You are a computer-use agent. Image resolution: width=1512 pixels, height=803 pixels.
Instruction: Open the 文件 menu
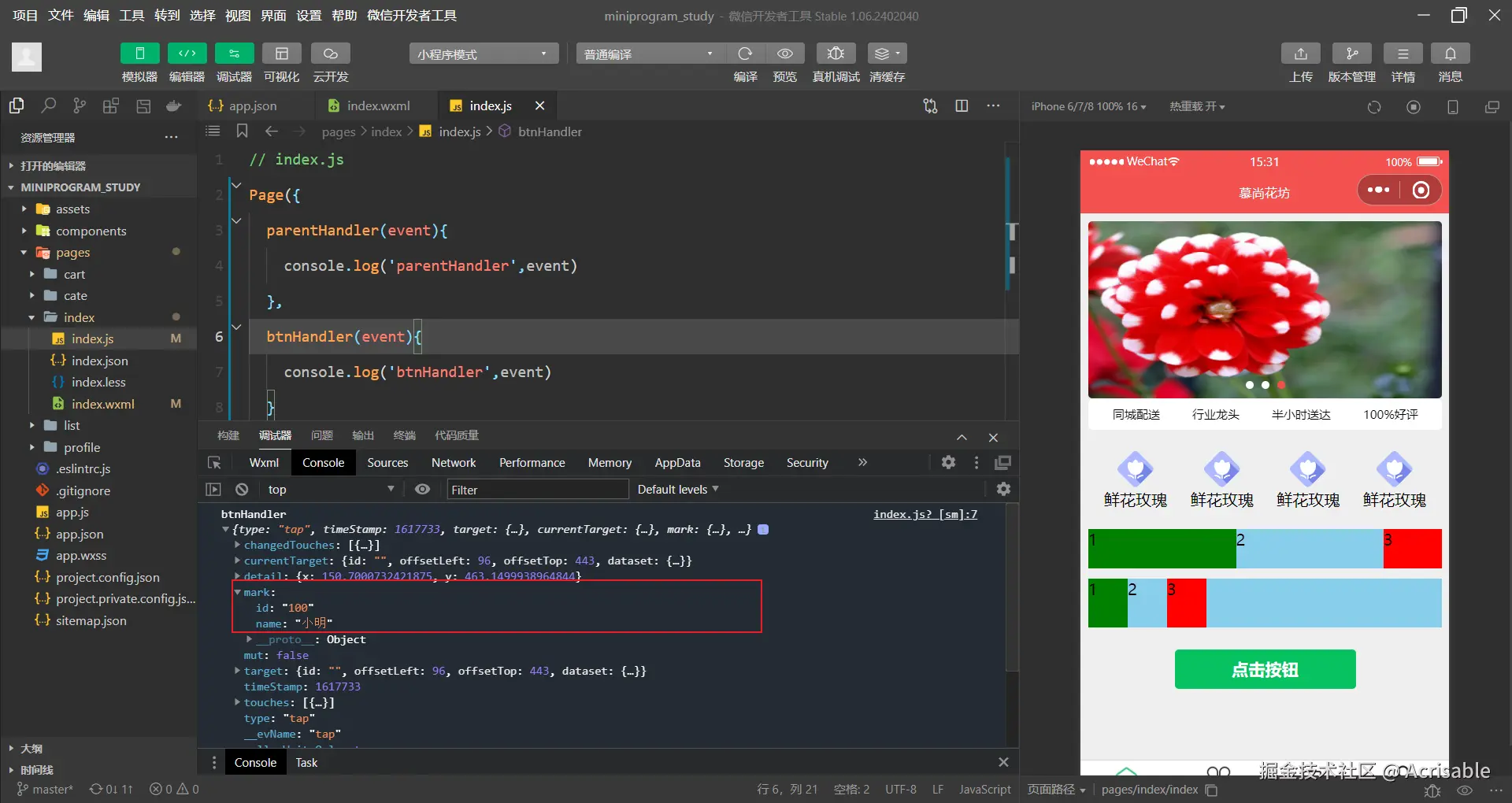pos(61,16)
